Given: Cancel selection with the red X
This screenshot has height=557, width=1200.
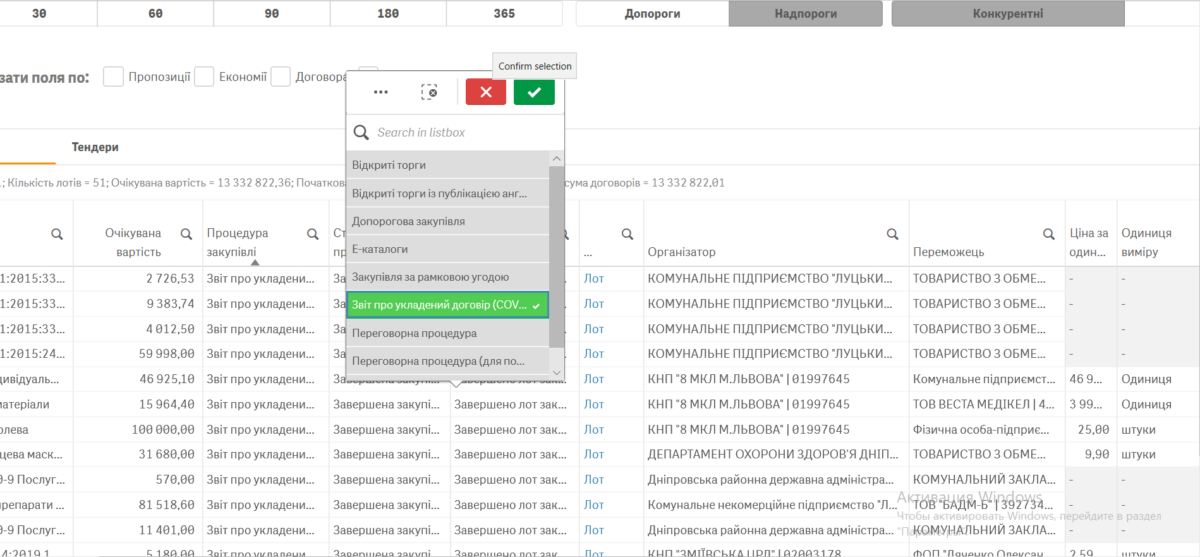Looking at the screenshot, I should click(485, 92).
